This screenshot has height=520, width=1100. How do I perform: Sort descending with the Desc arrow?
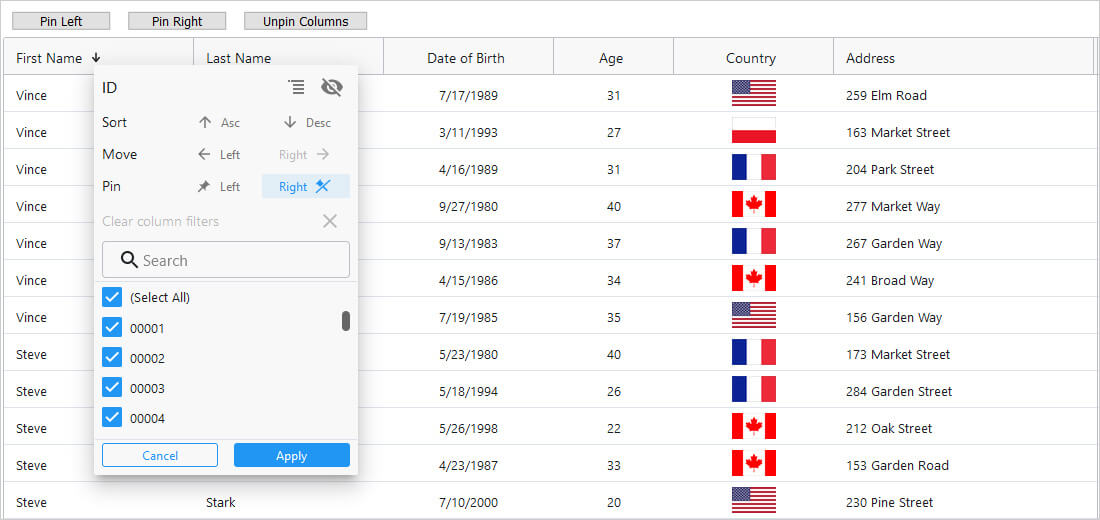click(306, 123)
